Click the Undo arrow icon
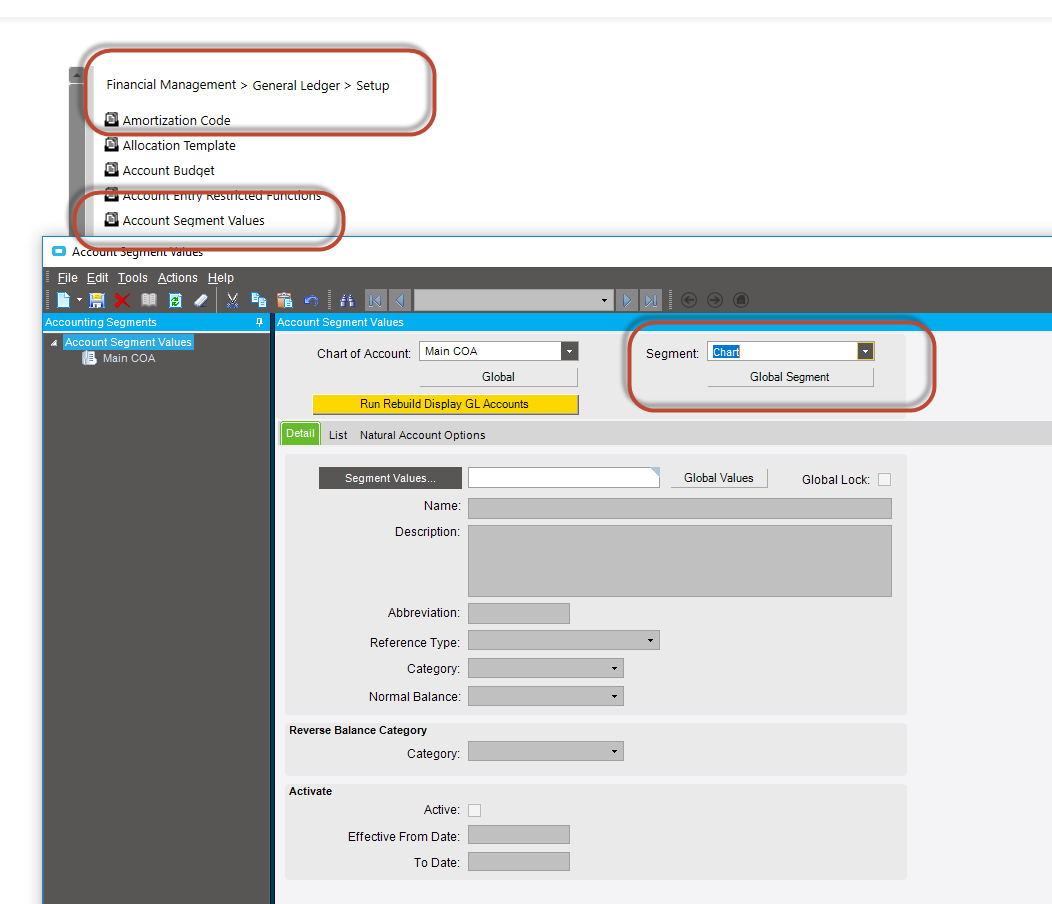 [310, 300]
